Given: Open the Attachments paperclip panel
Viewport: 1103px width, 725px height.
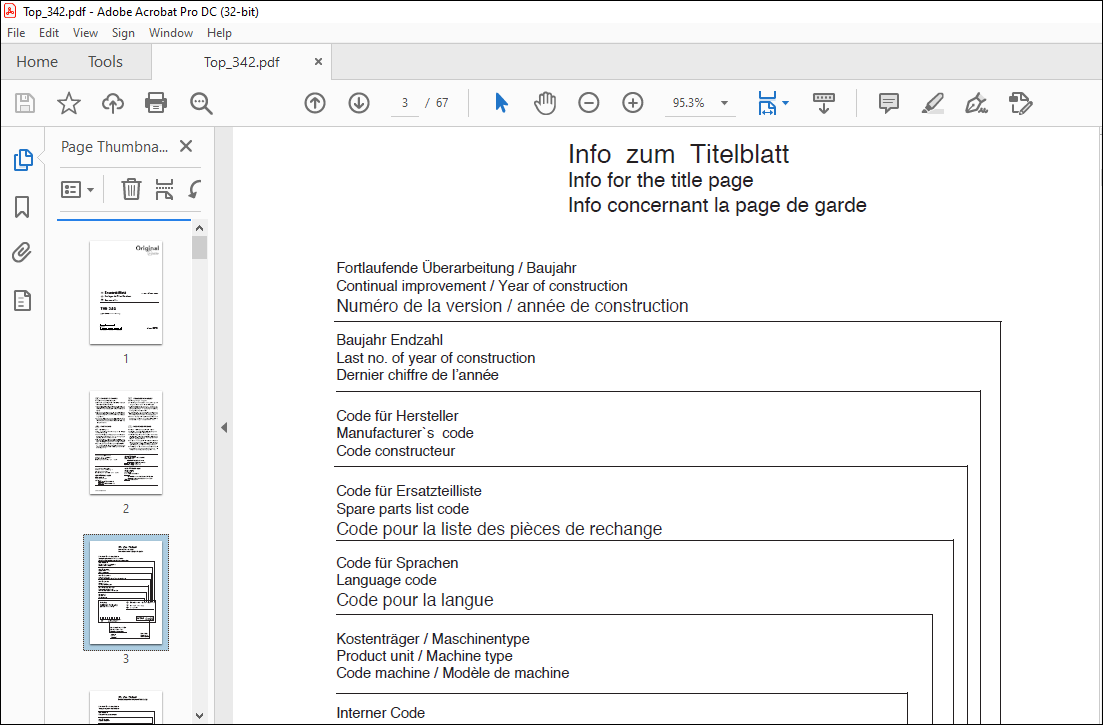Looking at the screenshot, I should [x=22, y=252].
